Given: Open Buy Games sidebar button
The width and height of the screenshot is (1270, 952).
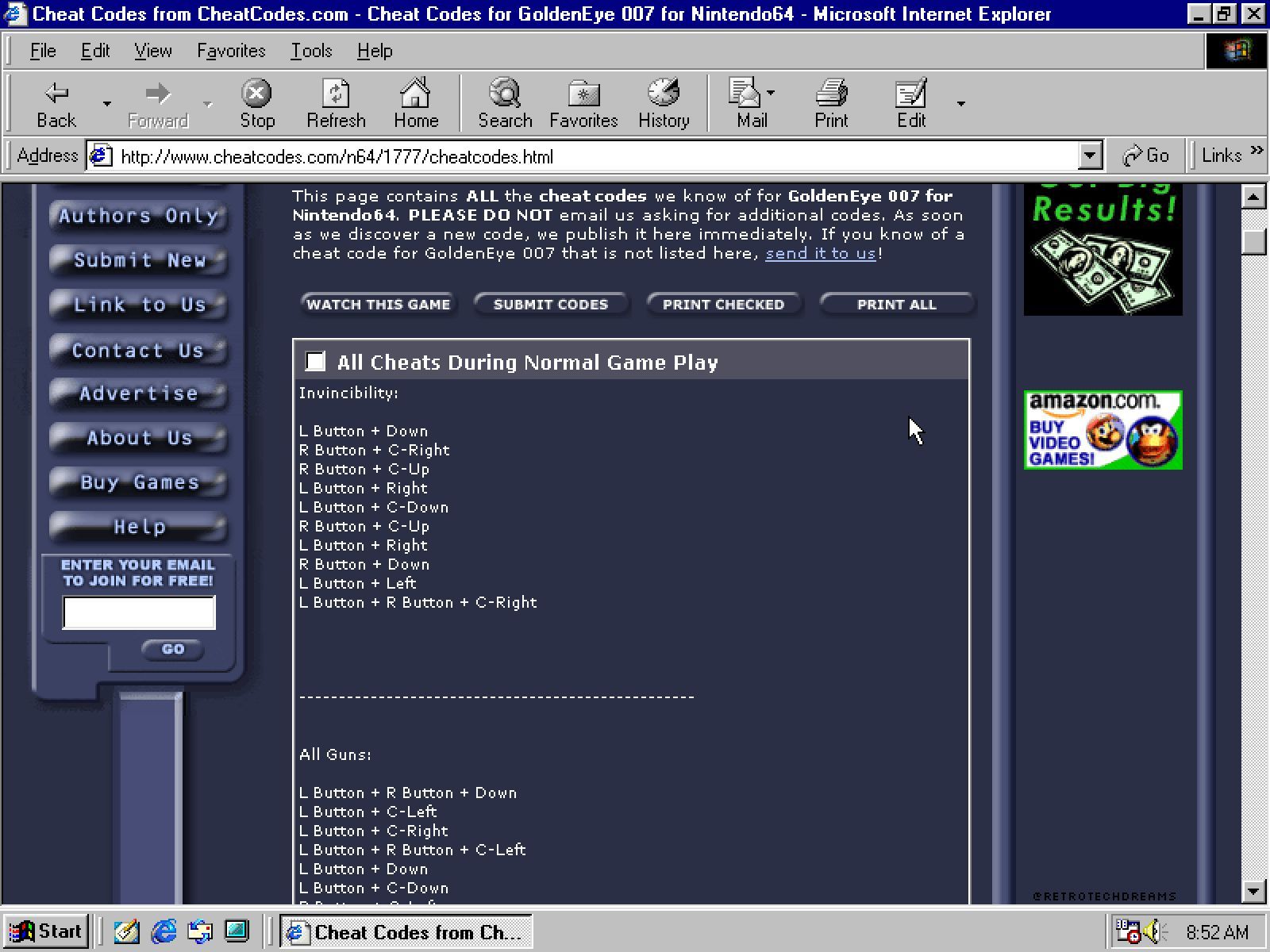Looking at the screenshot, I should click(x=138, y=482).
